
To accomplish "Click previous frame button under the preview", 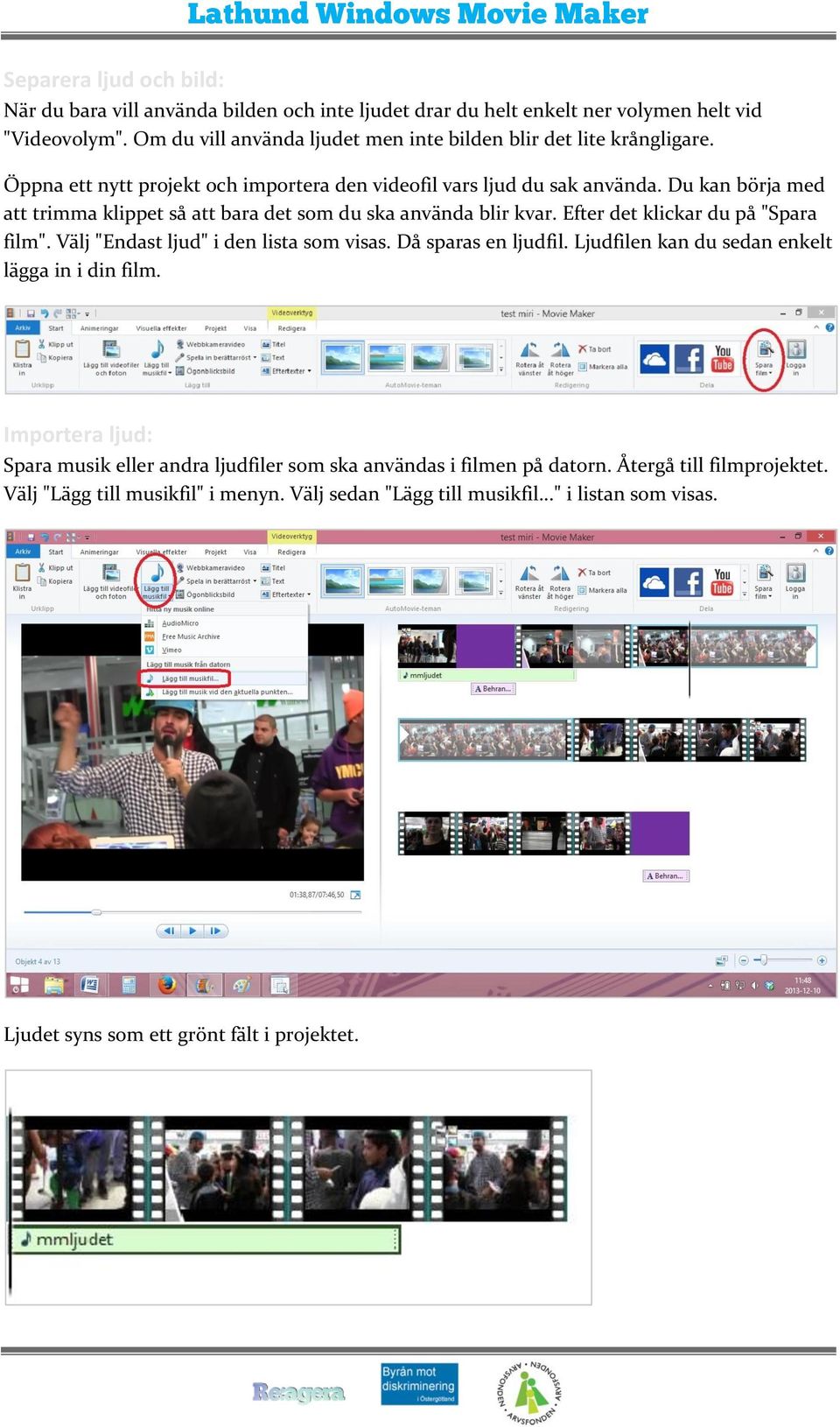I will 170,931.
